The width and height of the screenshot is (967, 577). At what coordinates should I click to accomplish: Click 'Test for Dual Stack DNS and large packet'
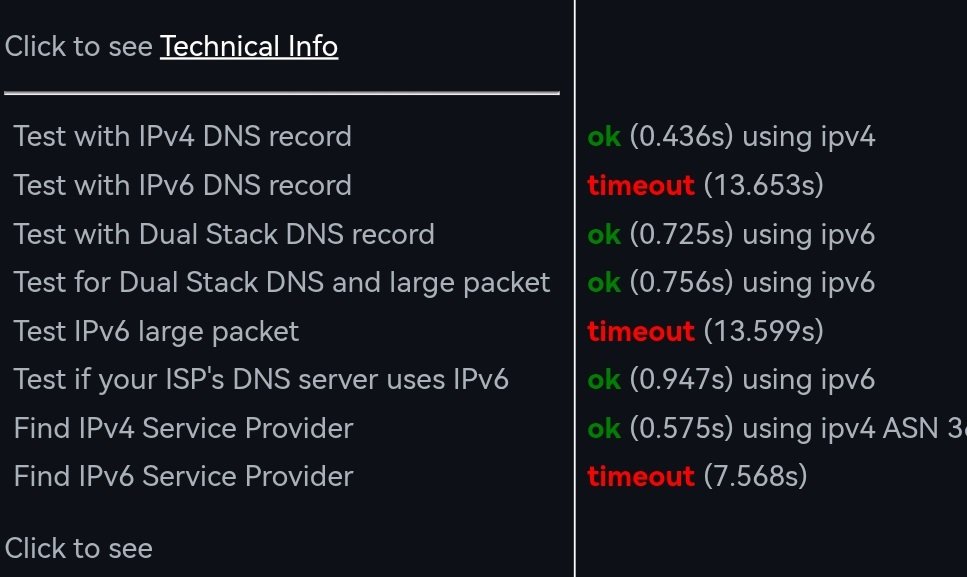(x=282, y=283)
